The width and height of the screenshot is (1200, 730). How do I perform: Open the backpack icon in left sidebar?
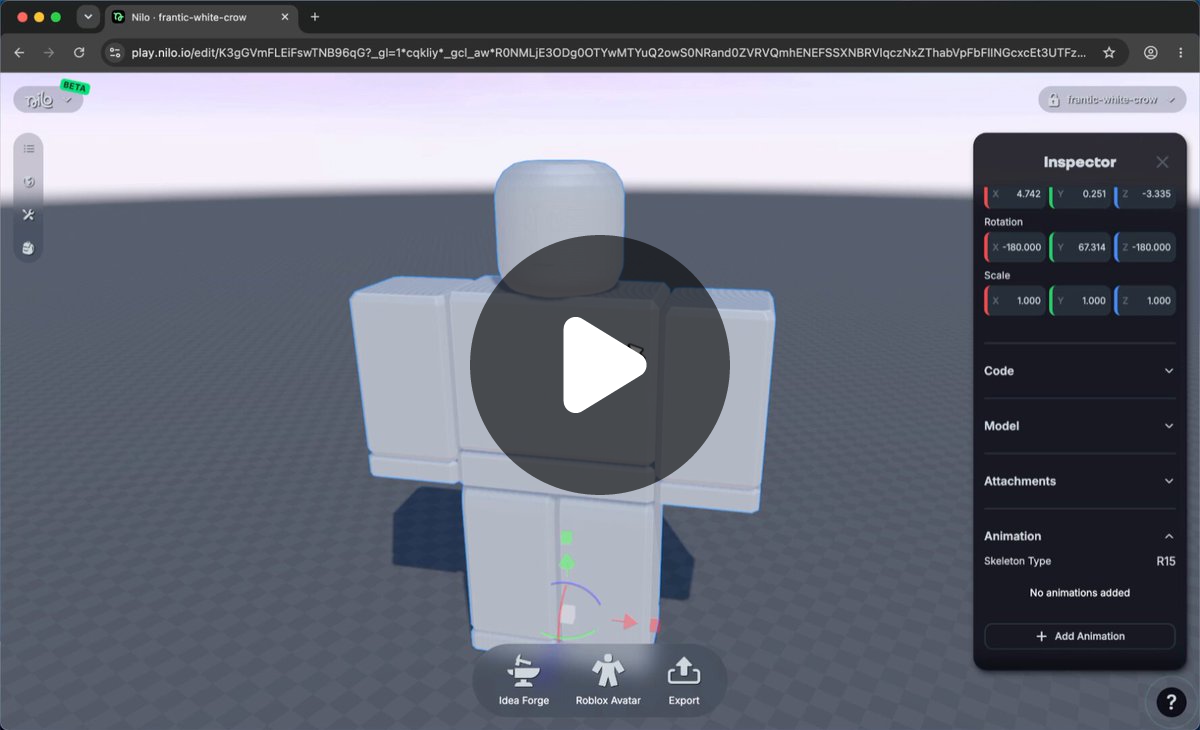click(29, 248)
